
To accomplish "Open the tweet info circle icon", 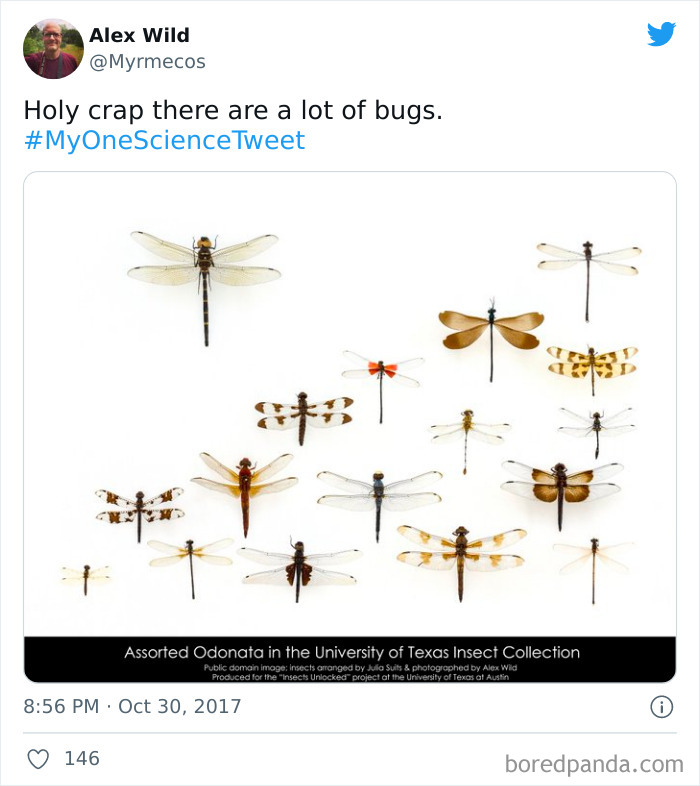I will click(661, 706).
